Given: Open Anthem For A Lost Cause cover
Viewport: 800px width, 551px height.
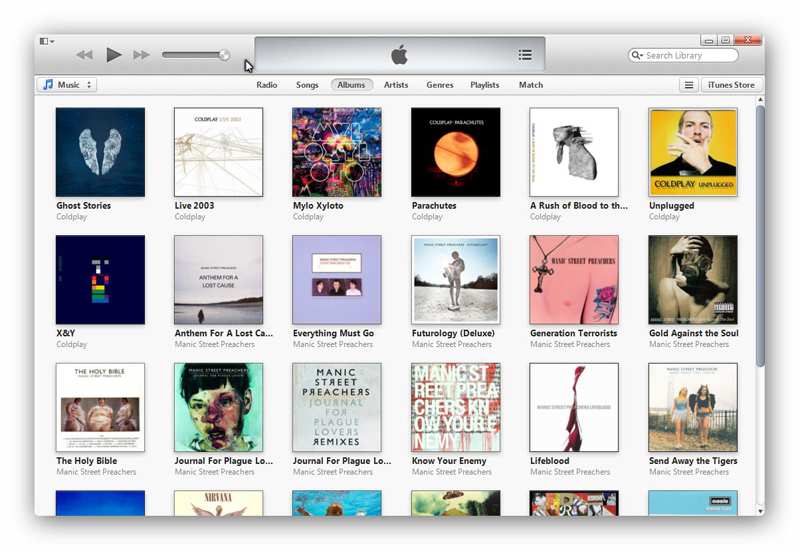Looking at the screenshot, I should 218,280.
